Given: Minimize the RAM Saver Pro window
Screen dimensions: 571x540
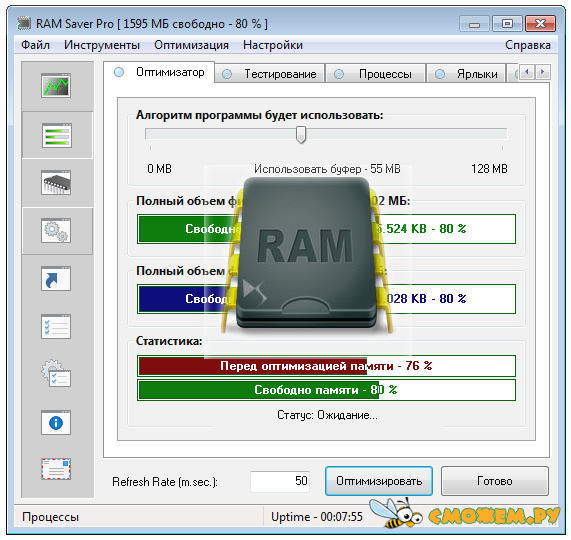Looking at the screenshot, I should point(474,24).
